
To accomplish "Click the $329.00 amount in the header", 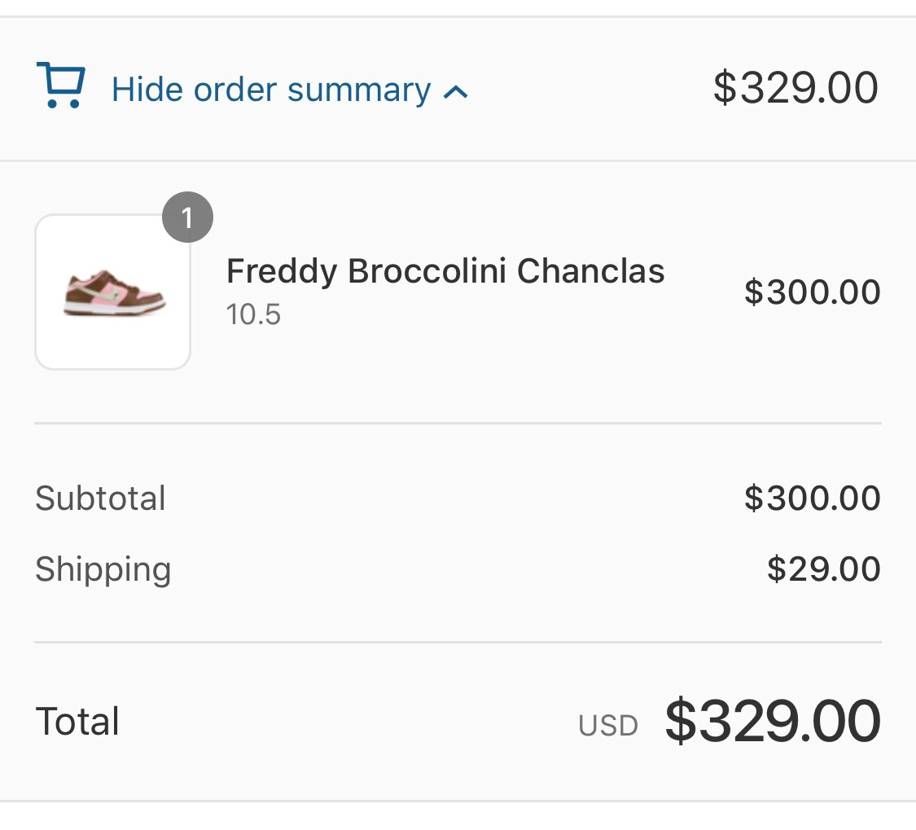I will click(x=795, y=88).
